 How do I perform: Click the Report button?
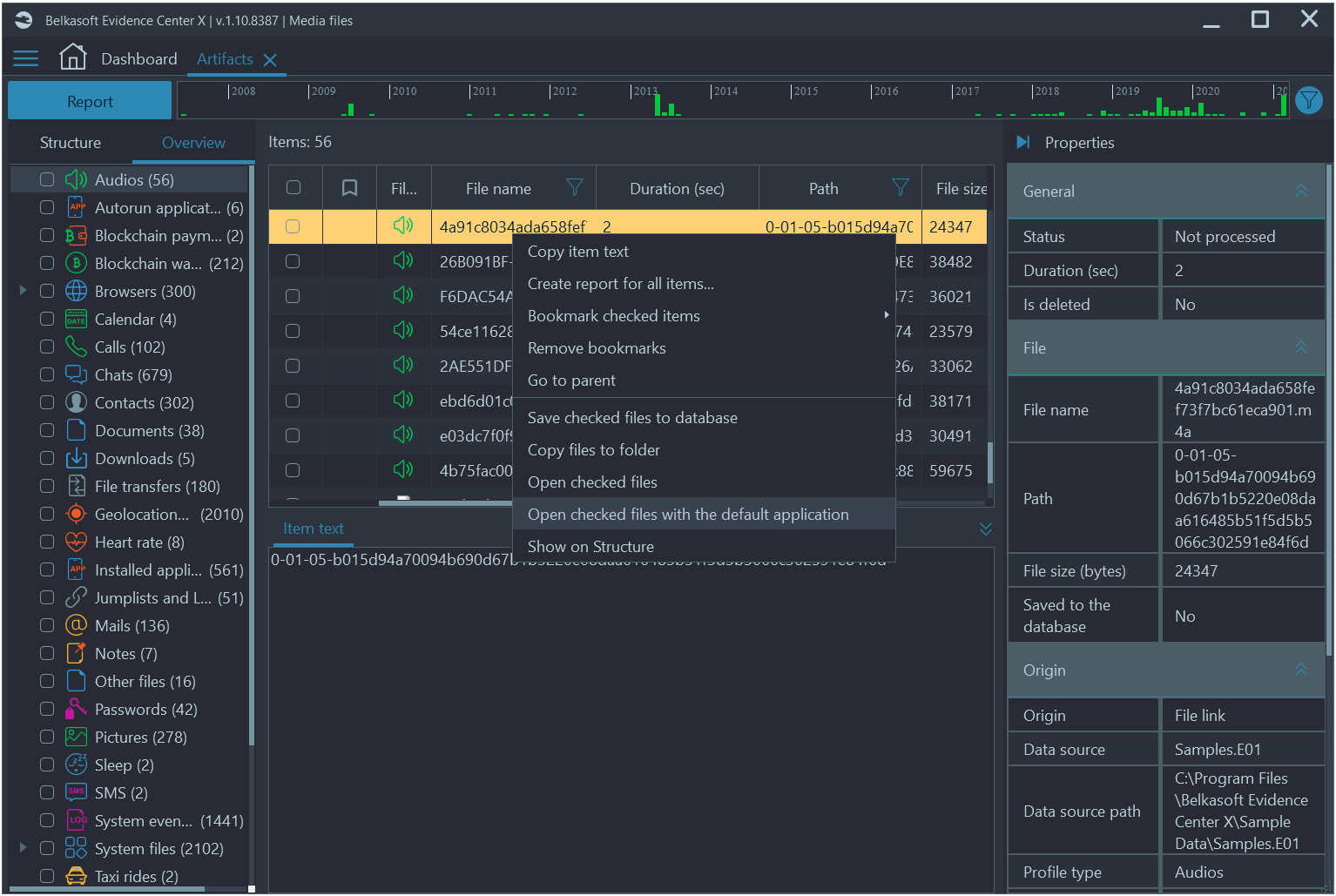coord(90,101)
